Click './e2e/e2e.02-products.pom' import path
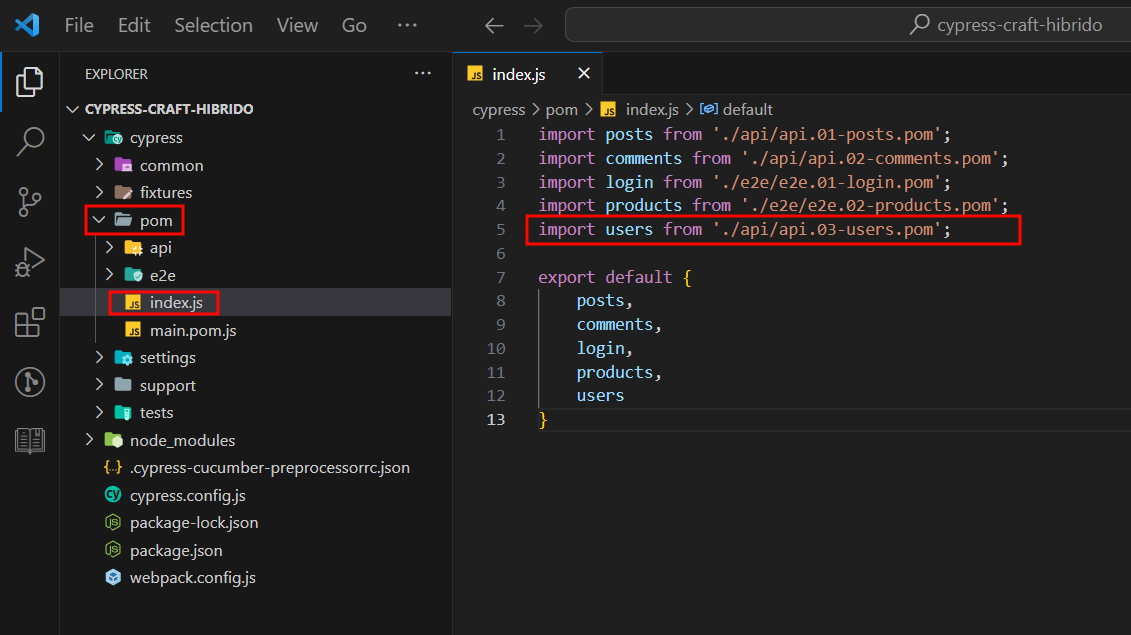The height and width of the screenshot is (635, 1131). coord(871,206)
